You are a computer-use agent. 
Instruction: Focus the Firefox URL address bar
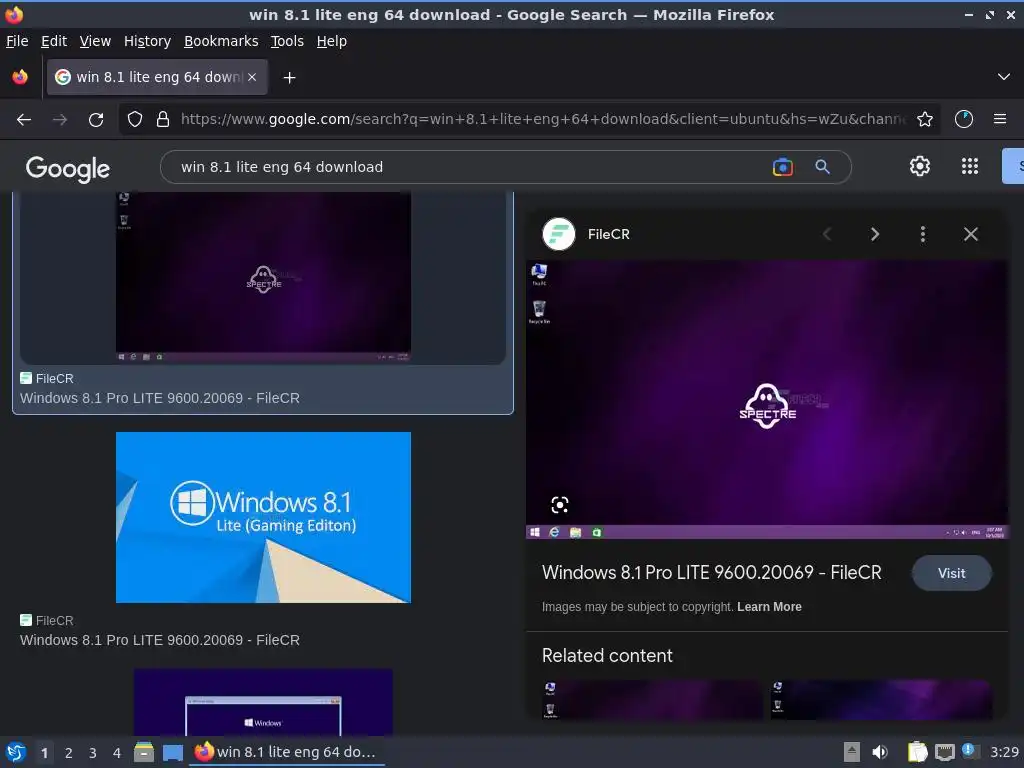(x=542, y=120)
